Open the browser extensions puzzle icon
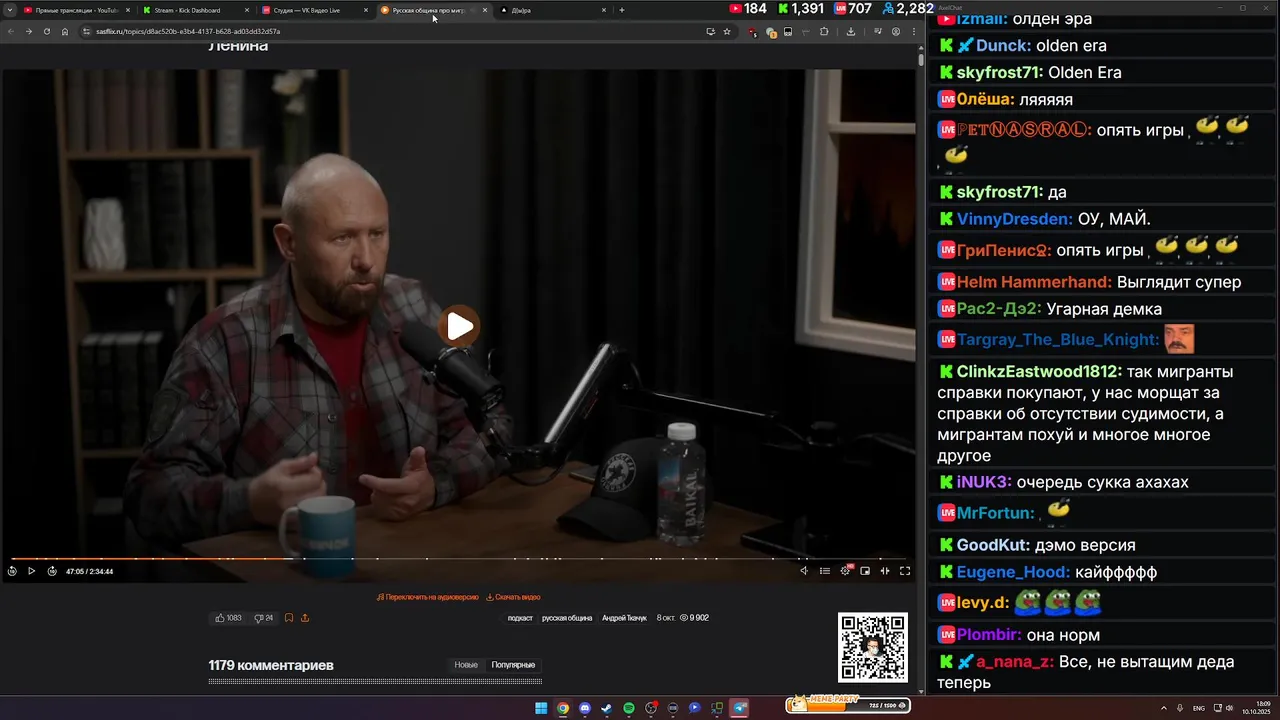 click(824, 31)
